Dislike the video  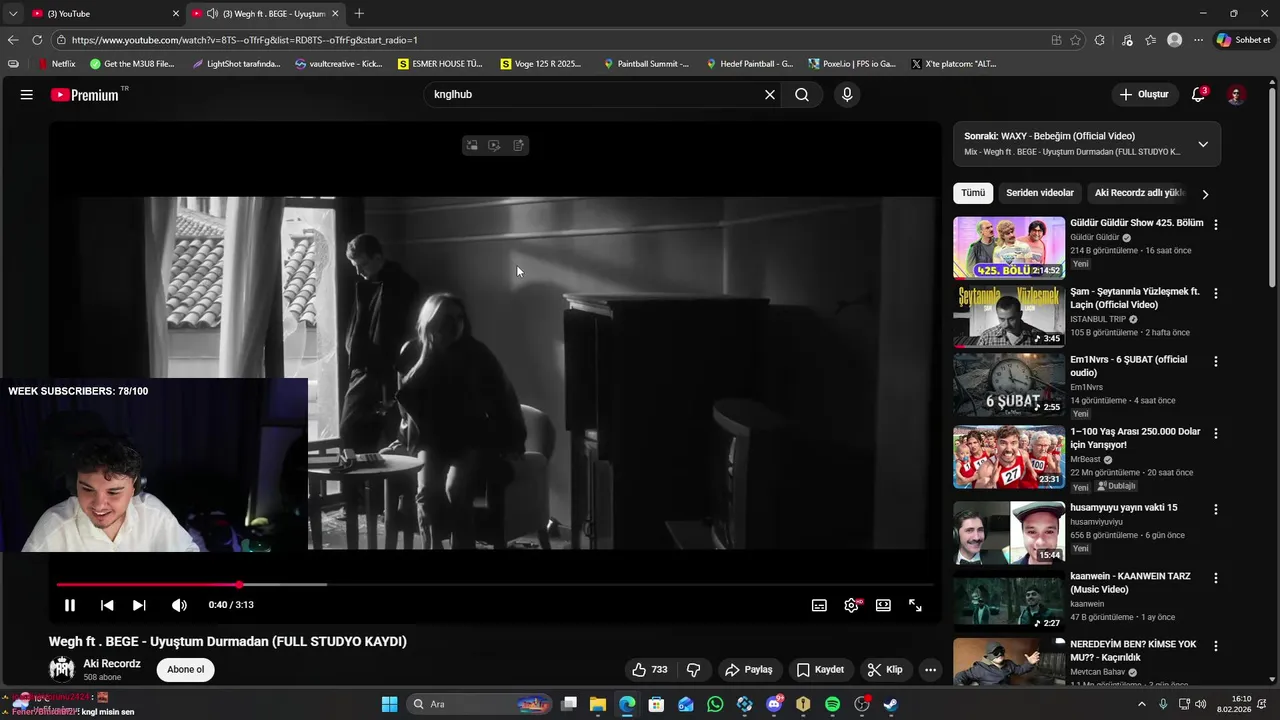[693, 670]
